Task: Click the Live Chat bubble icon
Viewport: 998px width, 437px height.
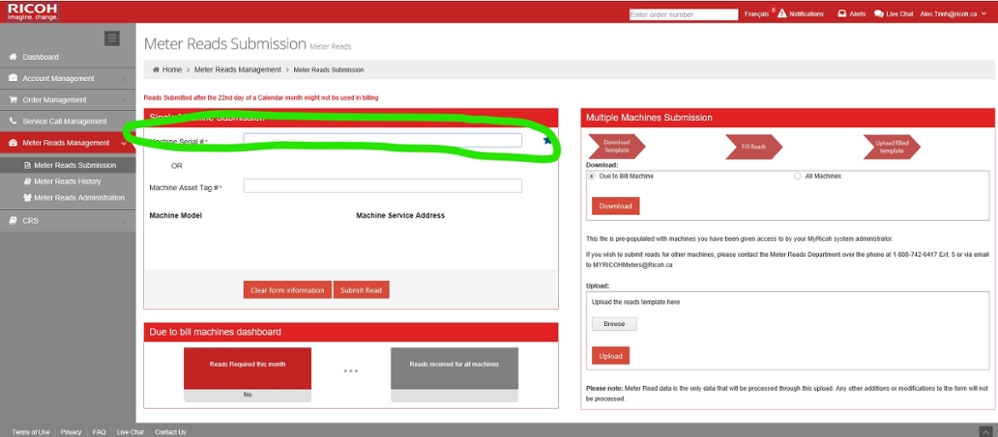Action: pyautogui.click(x=878, y=13)
